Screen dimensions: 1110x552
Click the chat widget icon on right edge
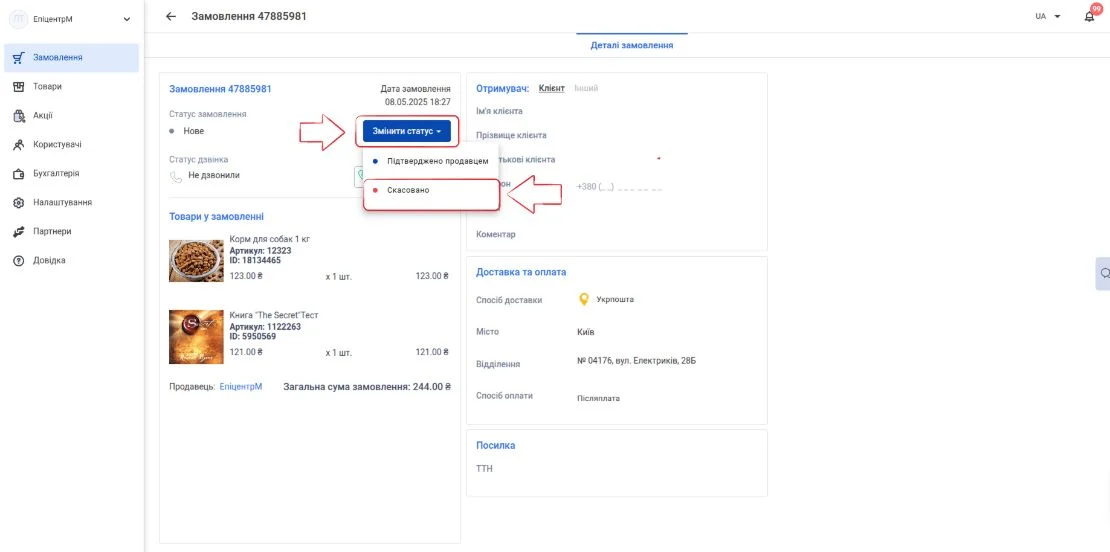coord(1103,274)
